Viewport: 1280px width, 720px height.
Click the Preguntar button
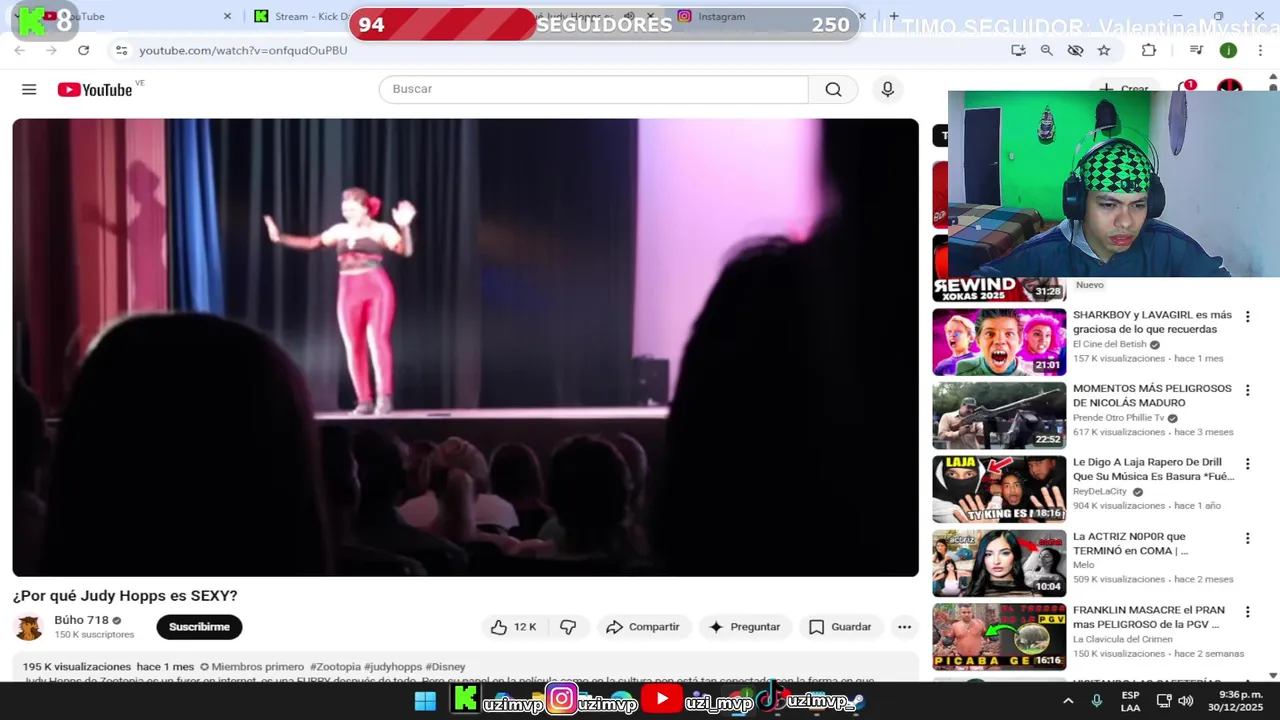pos(744,627)
